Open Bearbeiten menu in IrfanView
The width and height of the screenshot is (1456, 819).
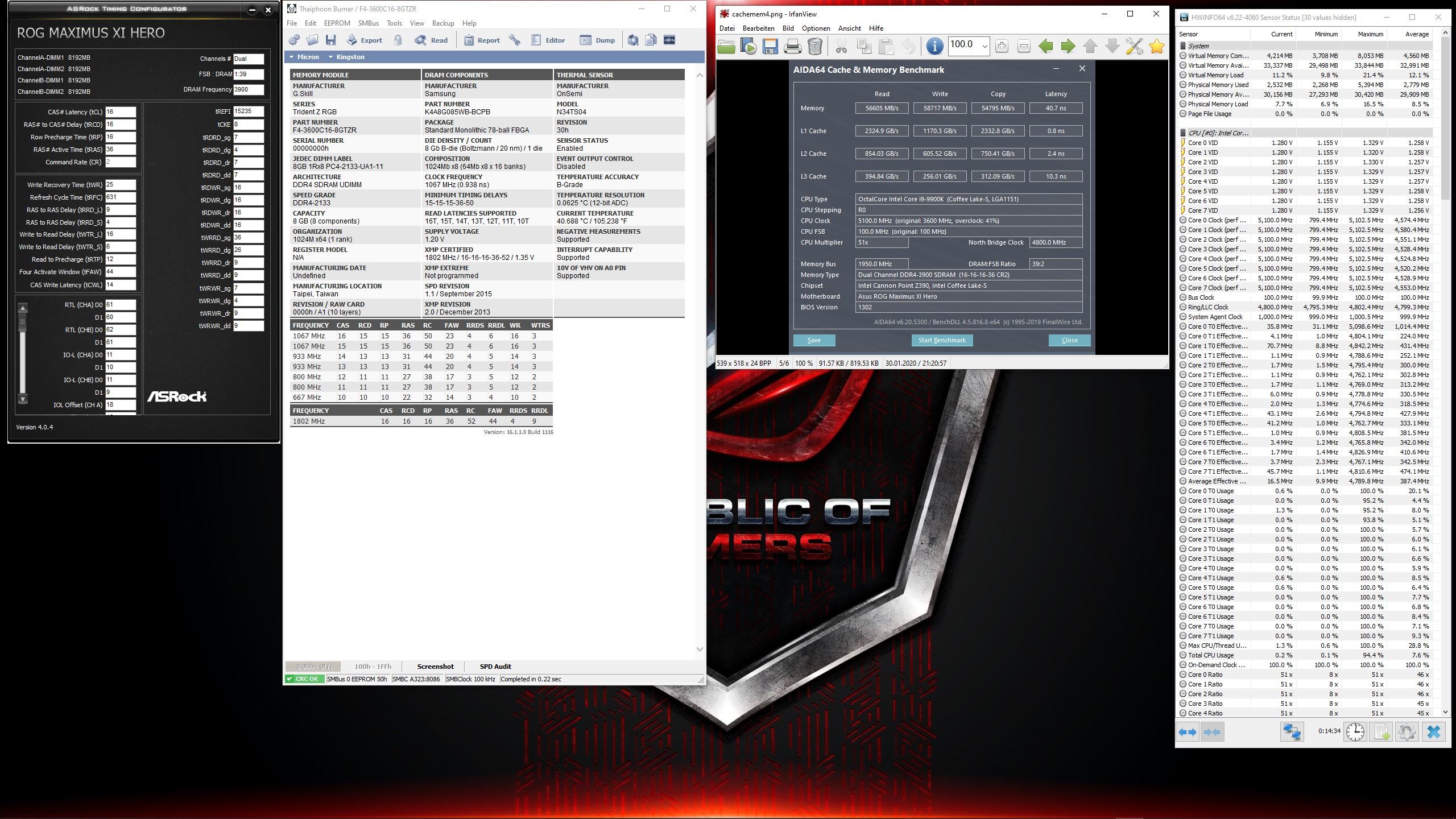[x=758, y=28]
